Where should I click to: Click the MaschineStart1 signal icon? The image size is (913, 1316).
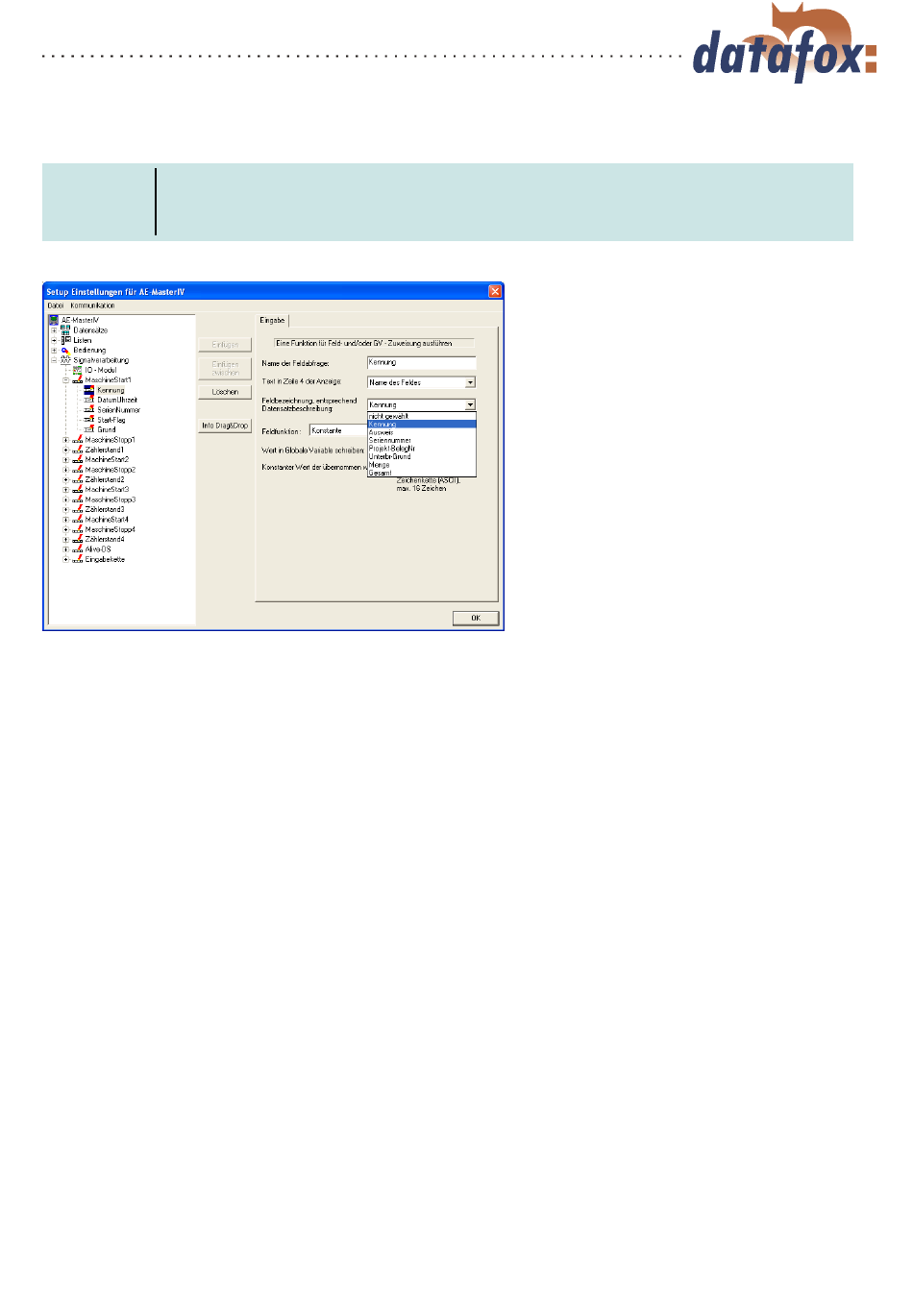pyautogui.click(x=77, y=380)
